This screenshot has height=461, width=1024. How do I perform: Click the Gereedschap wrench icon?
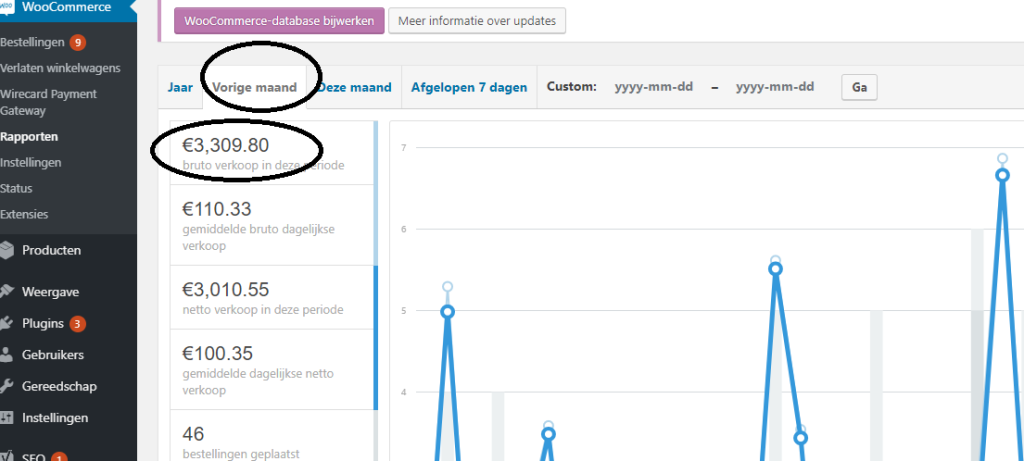click(6, 386)
